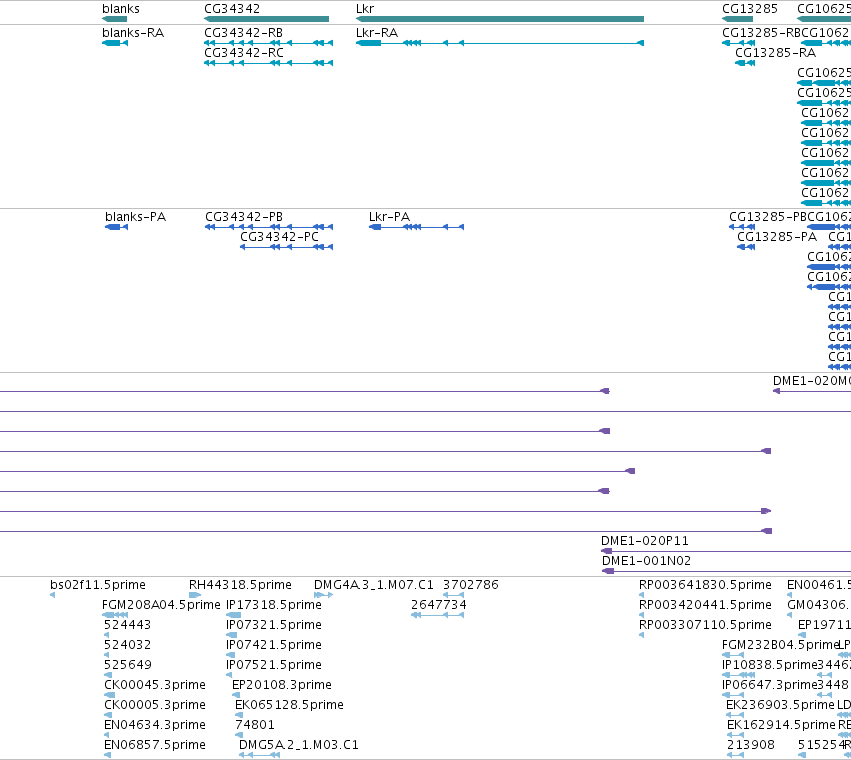Click the CG13285-RA transcript
This screenshot has width=851, height=760.
tap(745, 63)
